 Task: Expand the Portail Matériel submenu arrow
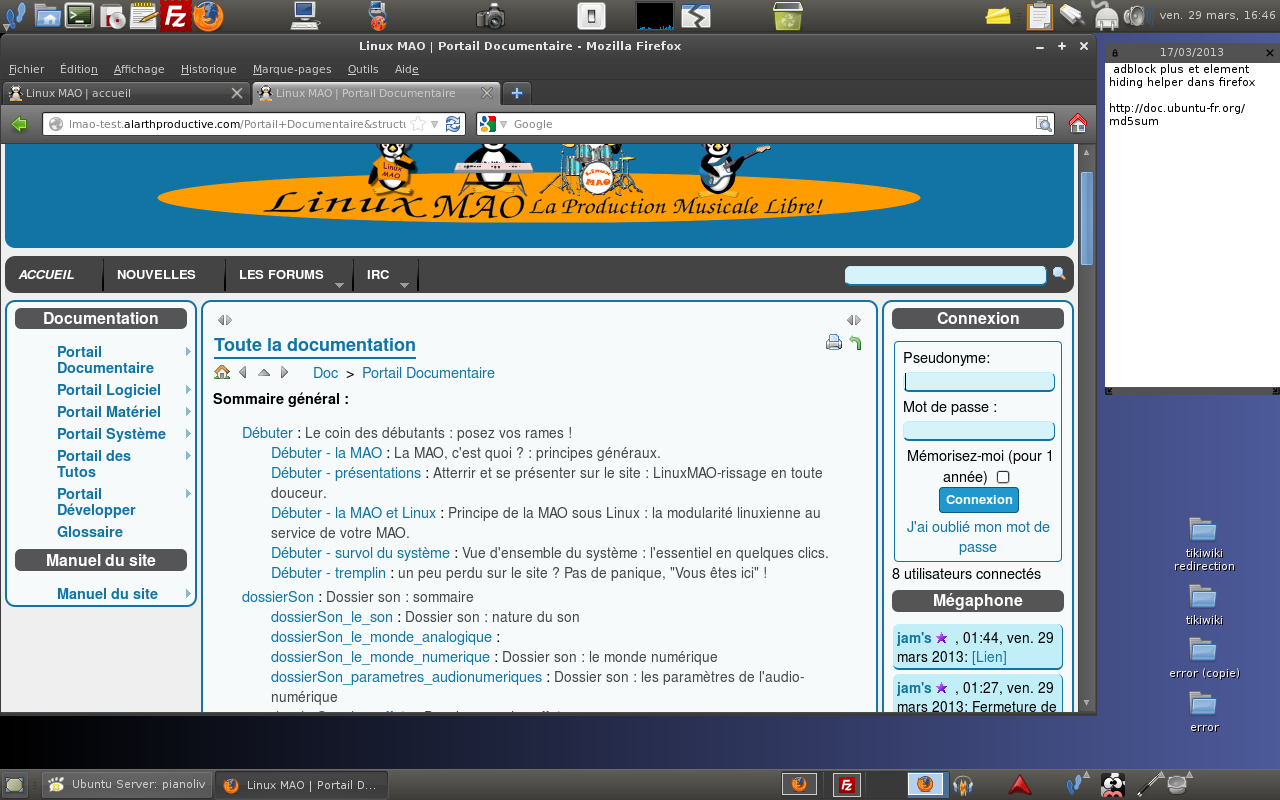pyautogui.click(x=188, y=411)
